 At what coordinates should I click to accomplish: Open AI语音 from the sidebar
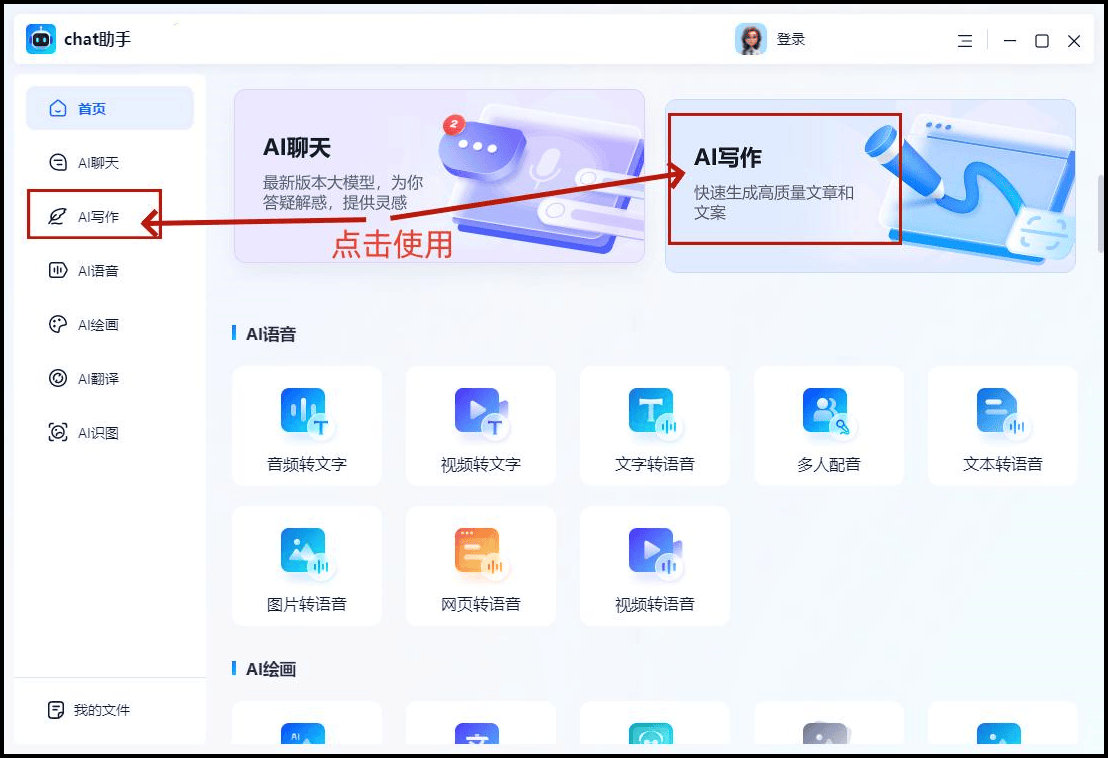[97, 271]
